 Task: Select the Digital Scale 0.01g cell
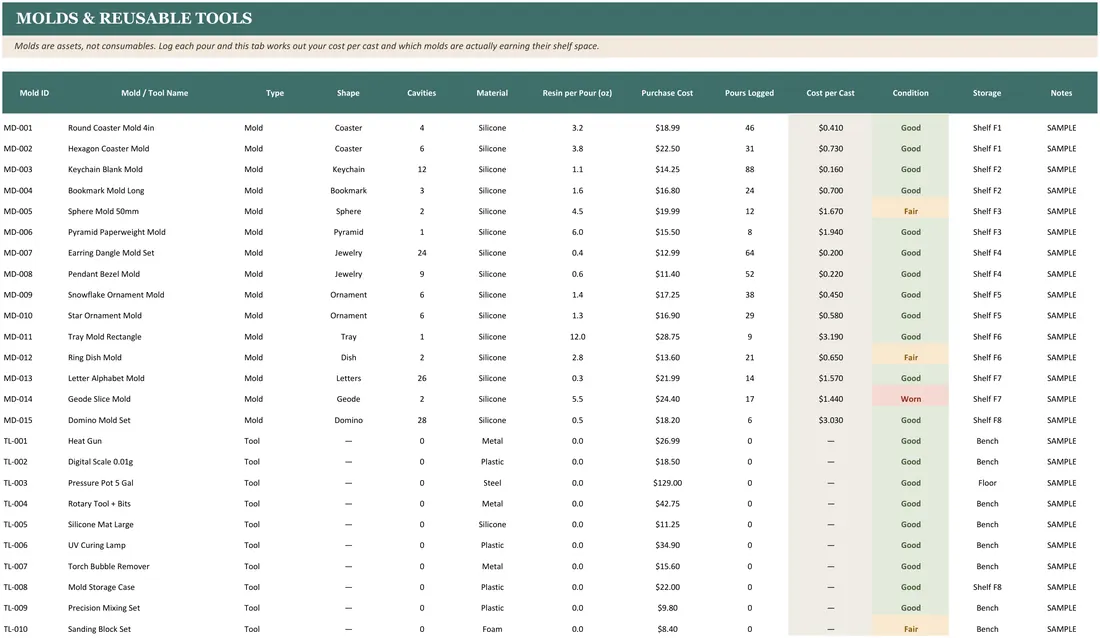100,462
